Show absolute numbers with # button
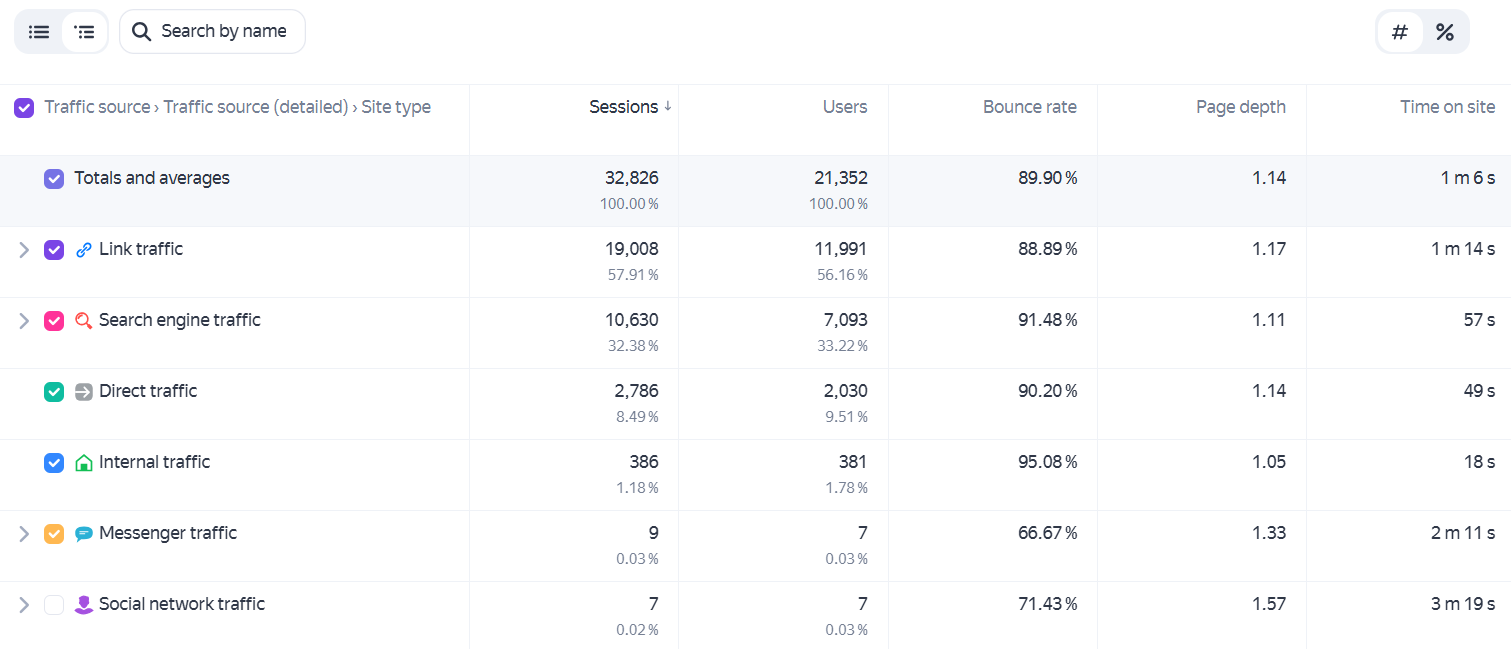Image resolution: width=1511 pixels, height=649 pixels. pos(1400,32)
